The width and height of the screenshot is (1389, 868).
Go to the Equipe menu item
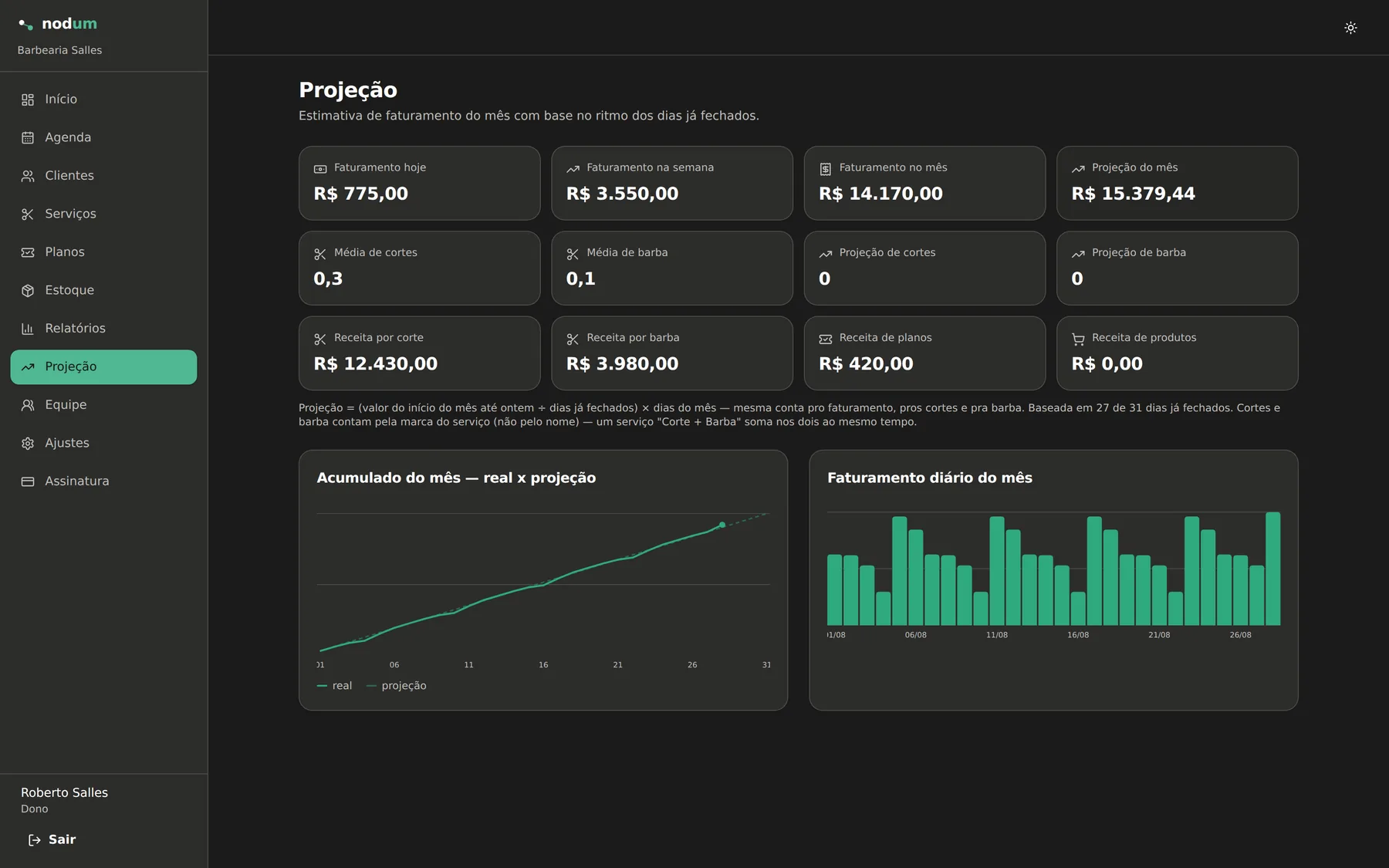[x=103, y=405]
